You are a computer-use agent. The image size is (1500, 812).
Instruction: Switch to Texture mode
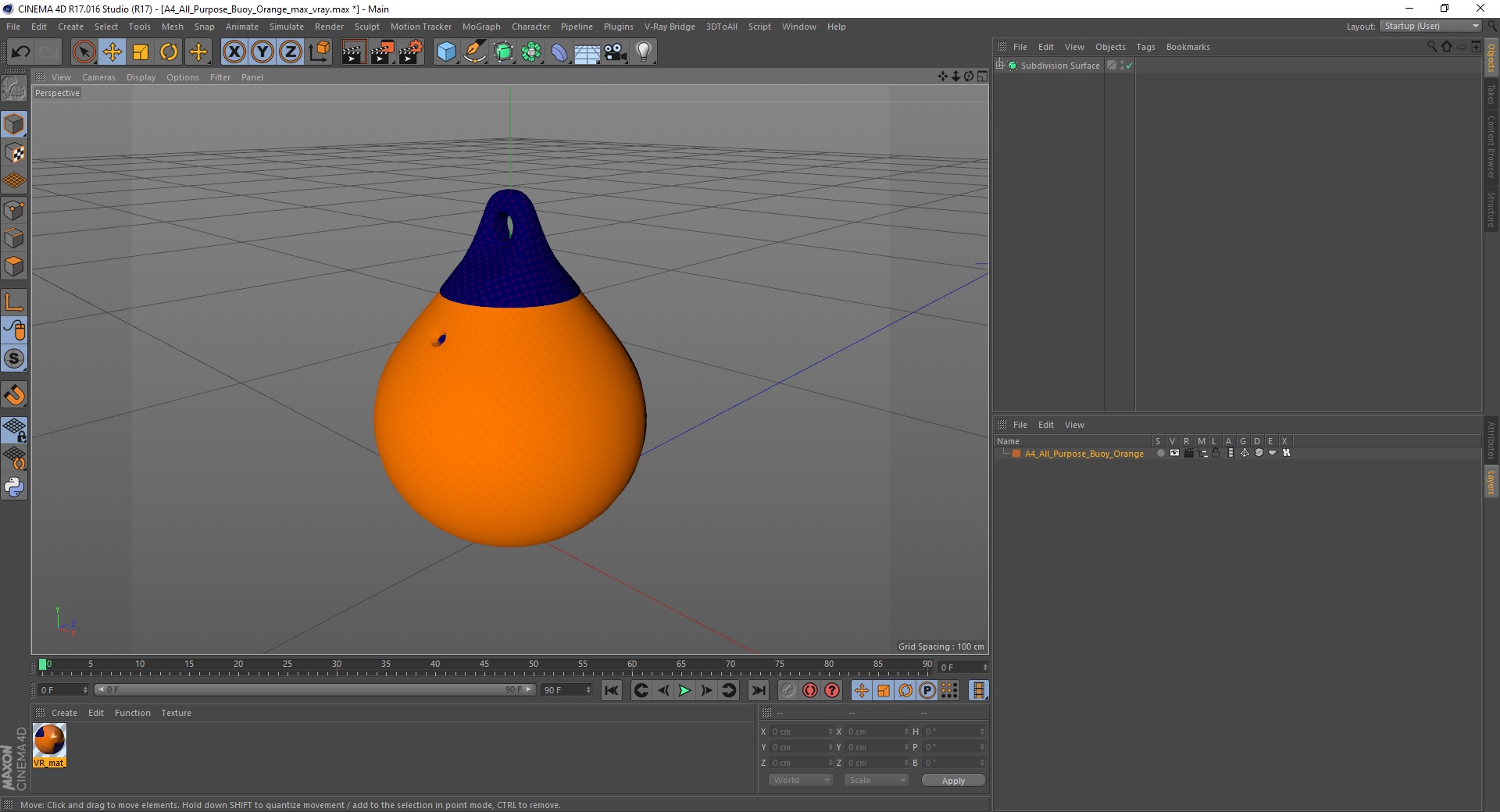[14, 153]
